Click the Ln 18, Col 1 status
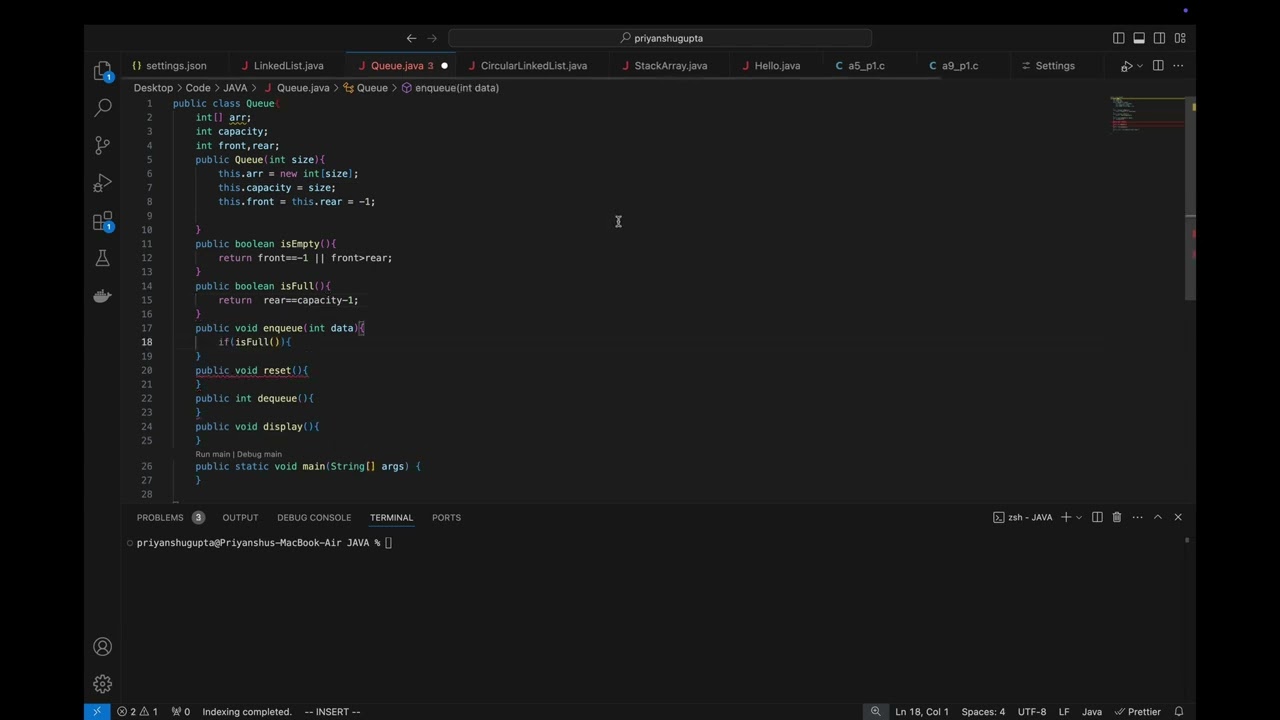This screenshot has height=720, width=1280. (922, 712)
